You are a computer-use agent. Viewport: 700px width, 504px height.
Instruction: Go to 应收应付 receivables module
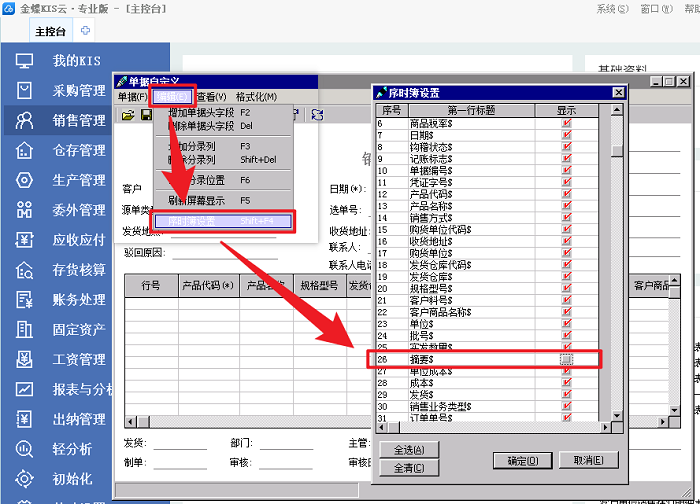coord(78,241)
